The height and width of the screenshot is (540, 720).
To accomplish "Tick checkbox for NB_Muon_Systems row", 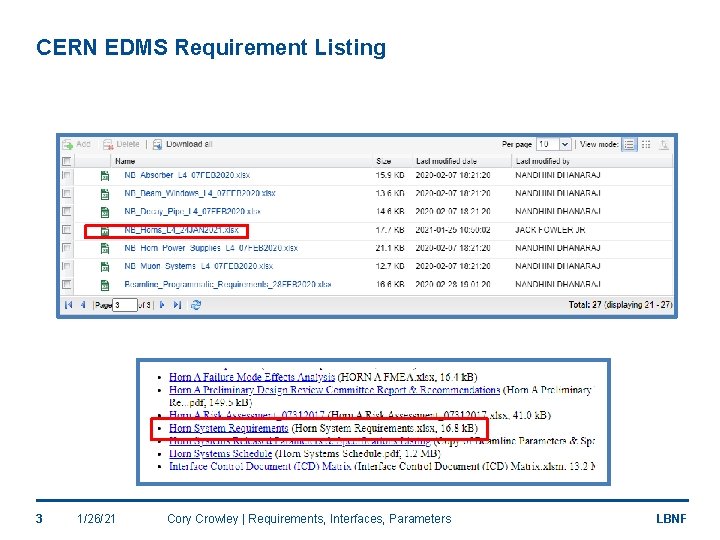I will [x=67, y=266].
